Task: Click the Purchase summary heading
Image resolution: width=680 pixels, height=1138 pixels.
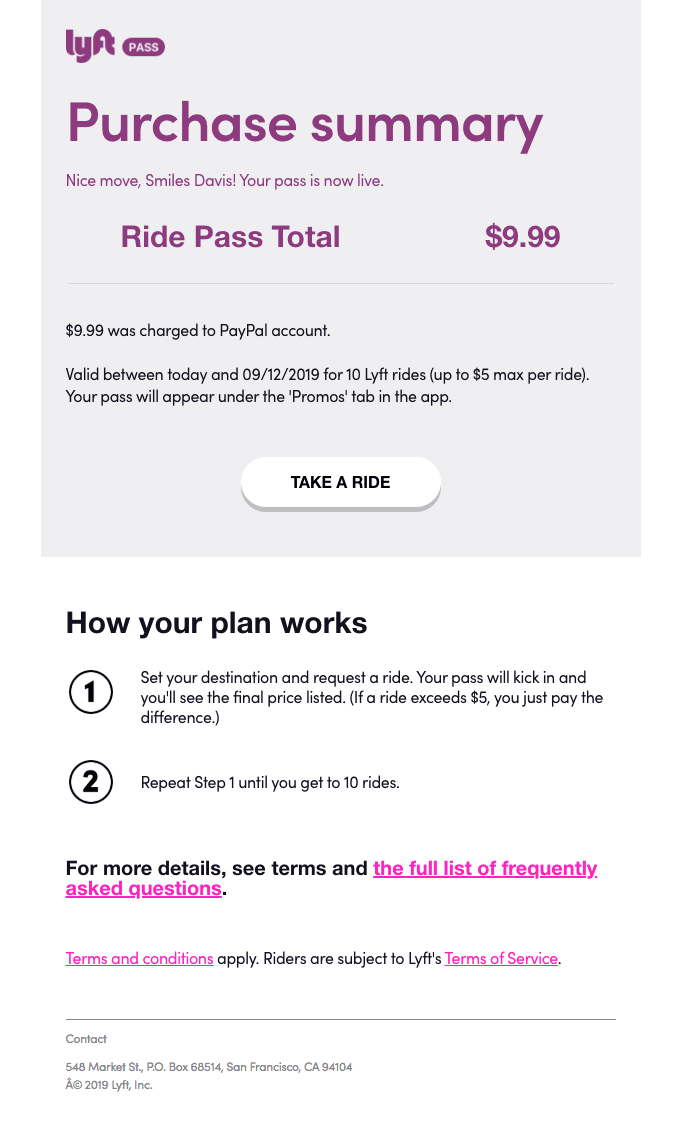Action: tap(304, 123)
